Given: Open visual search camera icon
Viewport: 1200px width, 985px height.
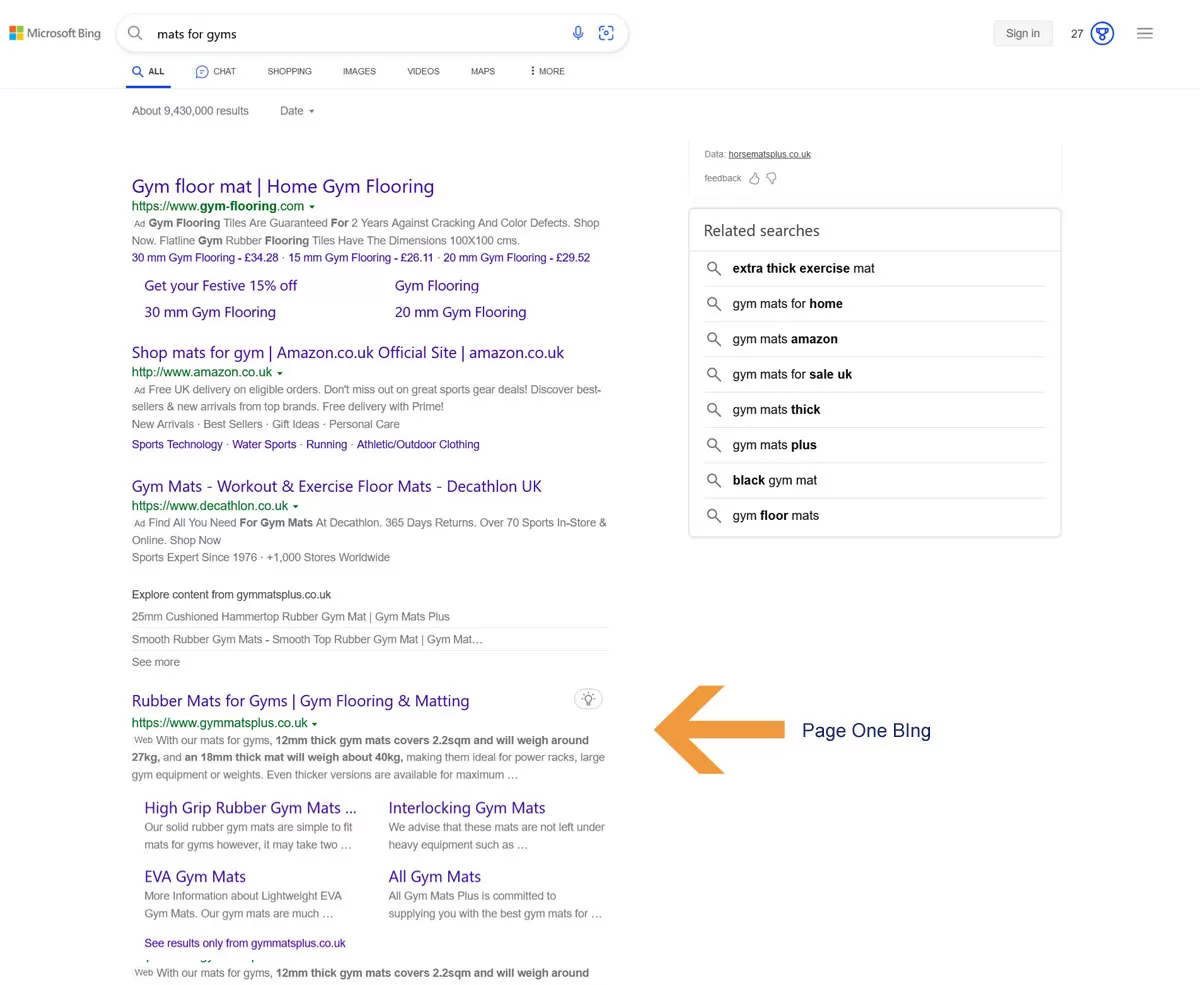Looking at the screenshot, I should [606, 33].
